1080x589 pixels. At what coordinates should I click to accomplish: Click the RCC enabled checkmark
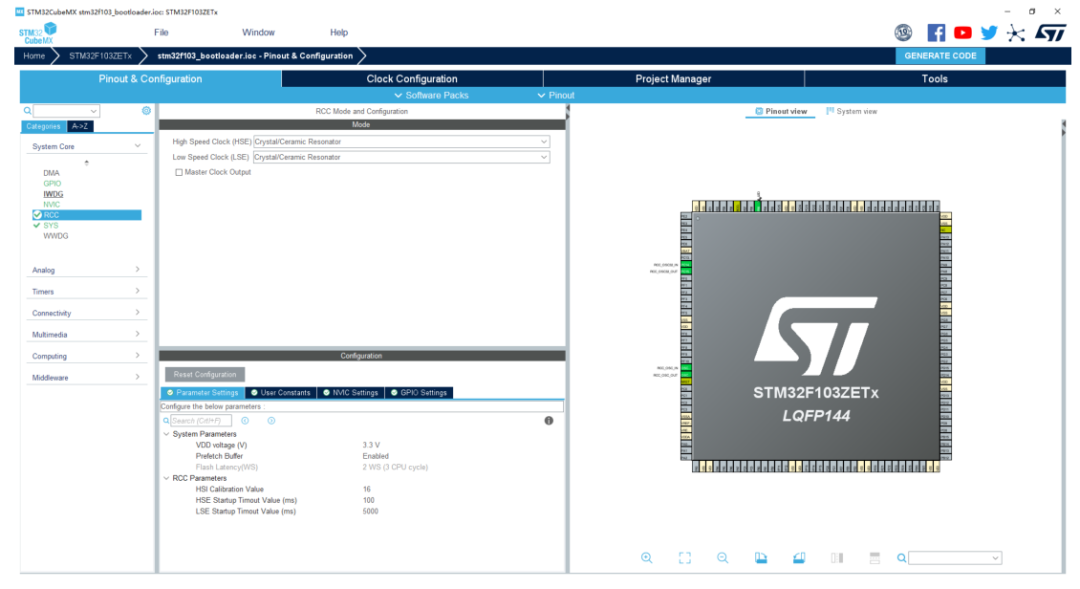coord(37,215)
